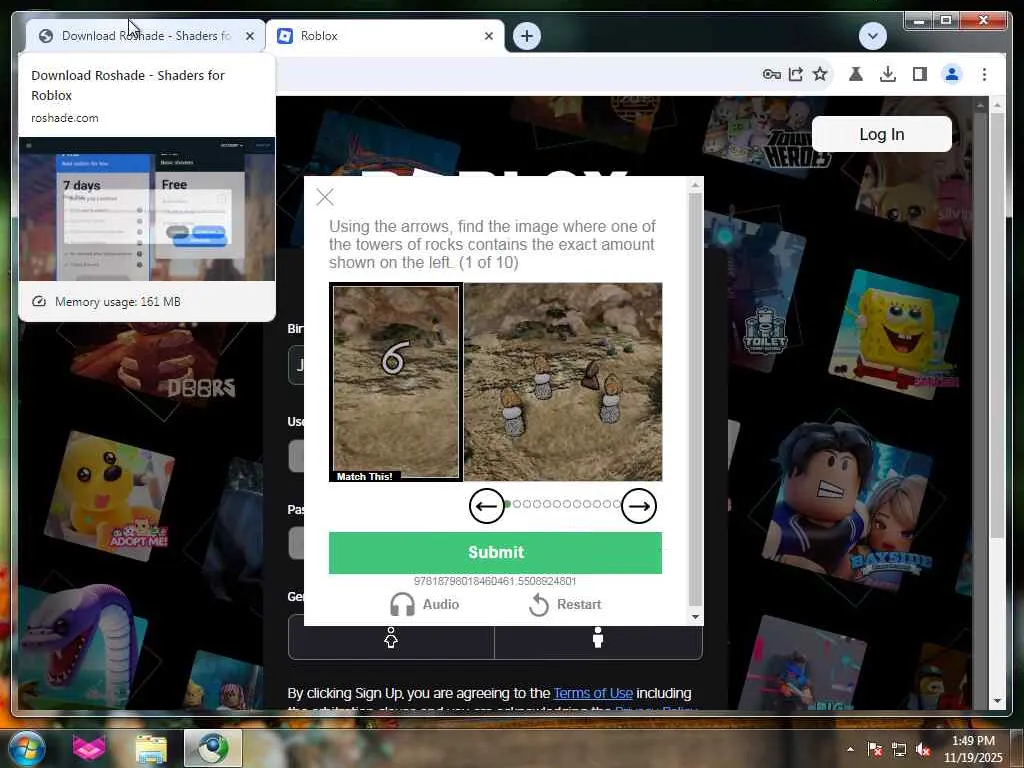Switch to the Download Roshade tab
The height and width of the screenshot is (768, 1024).
[x=145, y=36]
